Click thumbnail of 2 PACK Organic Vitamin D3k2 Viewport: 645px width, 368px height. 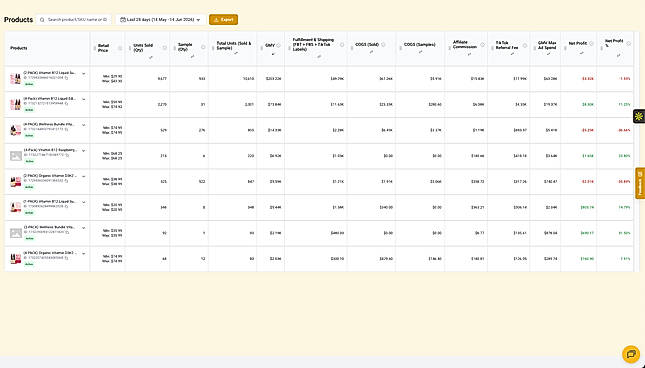point(16,182)
